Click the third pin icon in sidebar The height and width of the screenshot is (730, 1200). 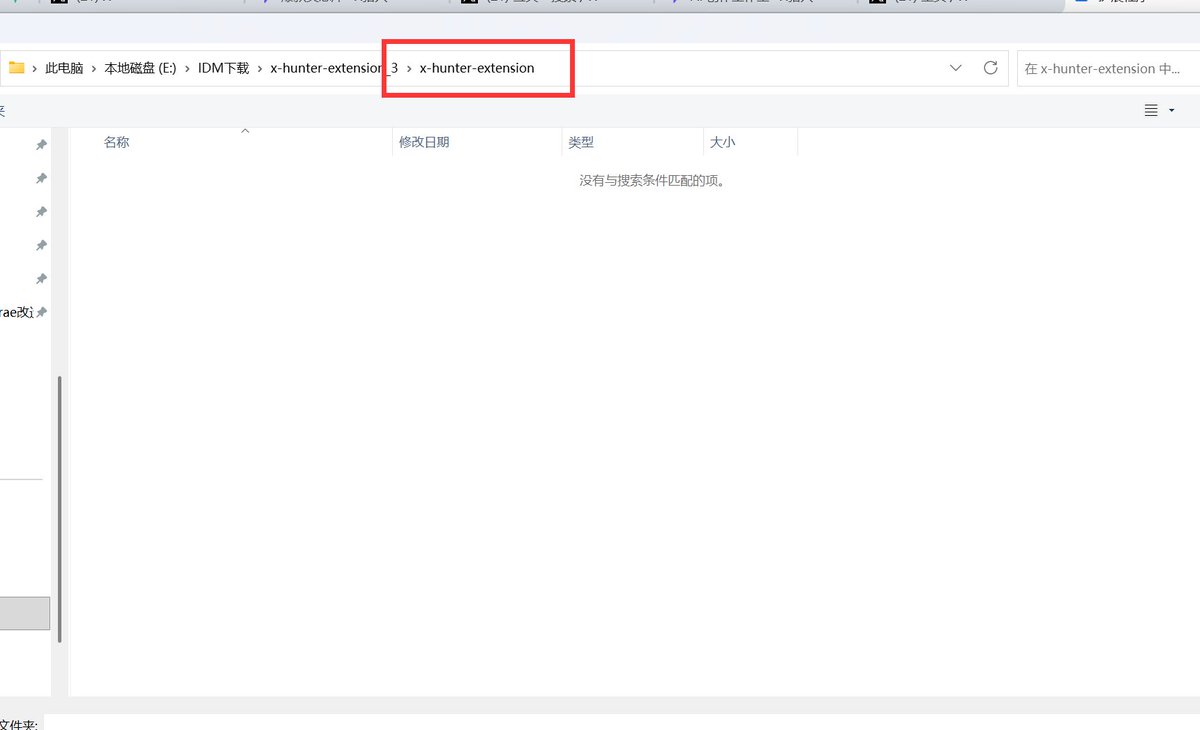pos(41,212)
